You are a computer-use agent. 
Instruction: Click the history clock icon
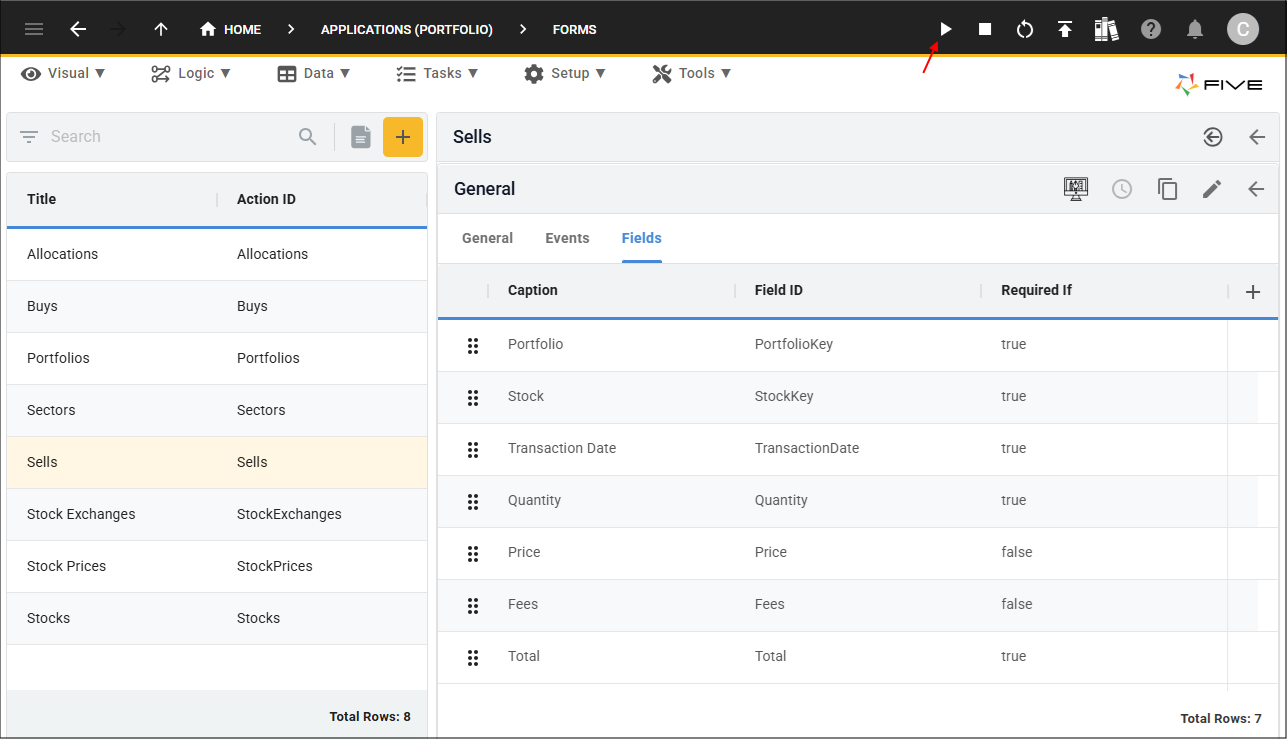(x=1122, y=188)
